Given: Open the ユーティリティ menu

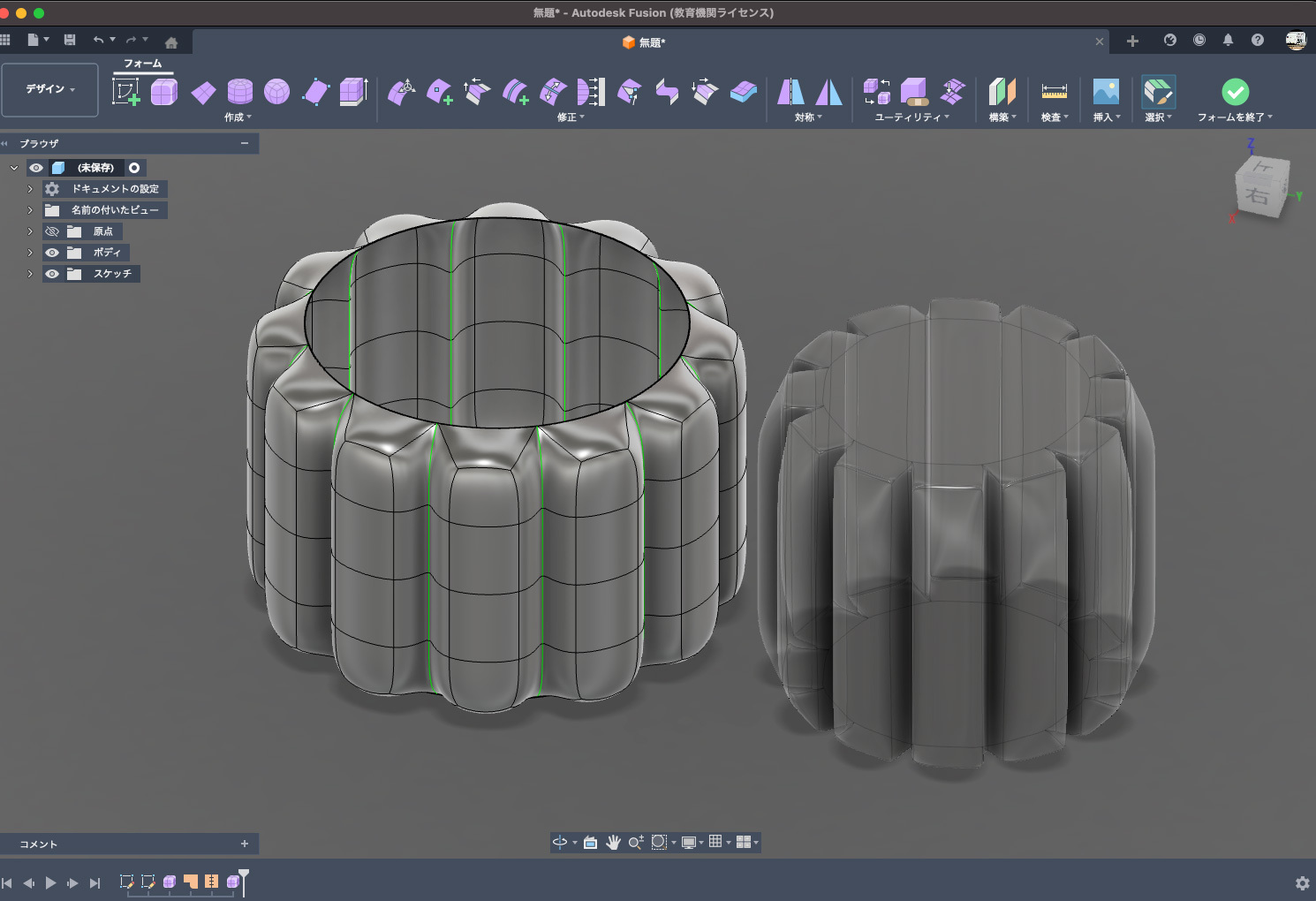Looking at the screenshot, I should [x=911, y=117].
